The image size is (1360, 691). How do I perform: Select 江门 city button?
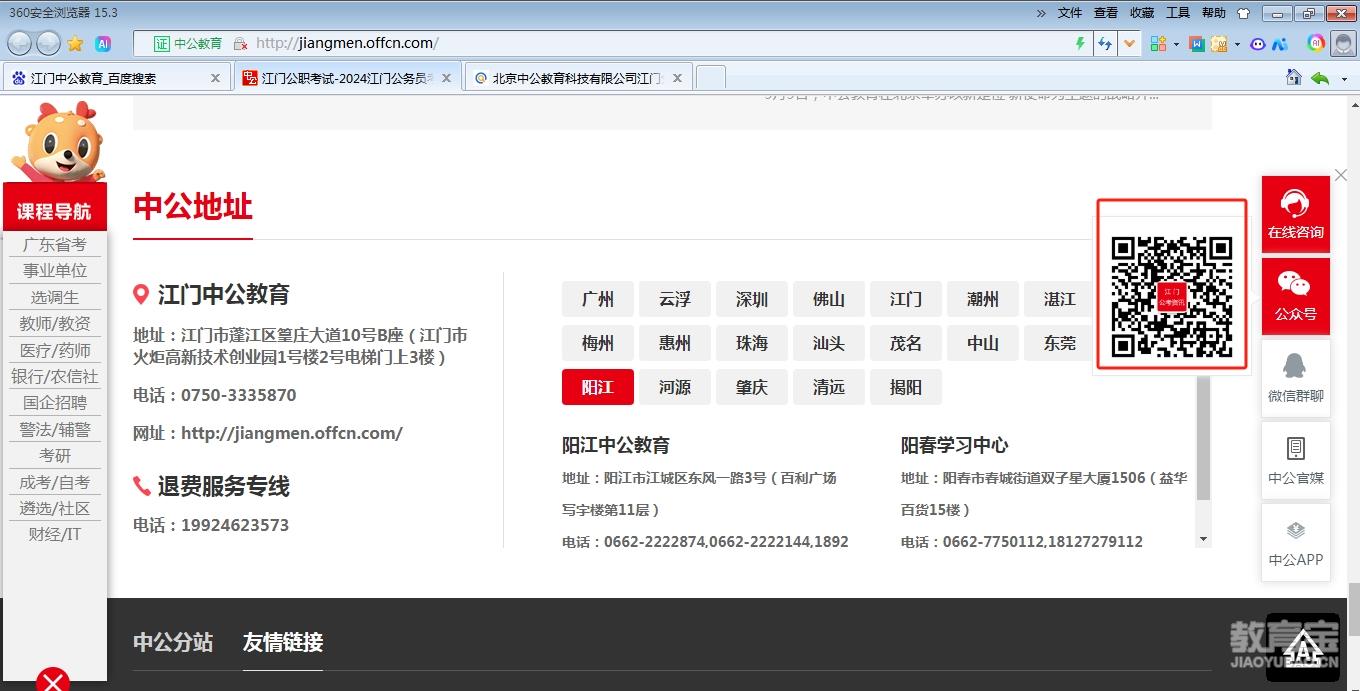point(906,299)
